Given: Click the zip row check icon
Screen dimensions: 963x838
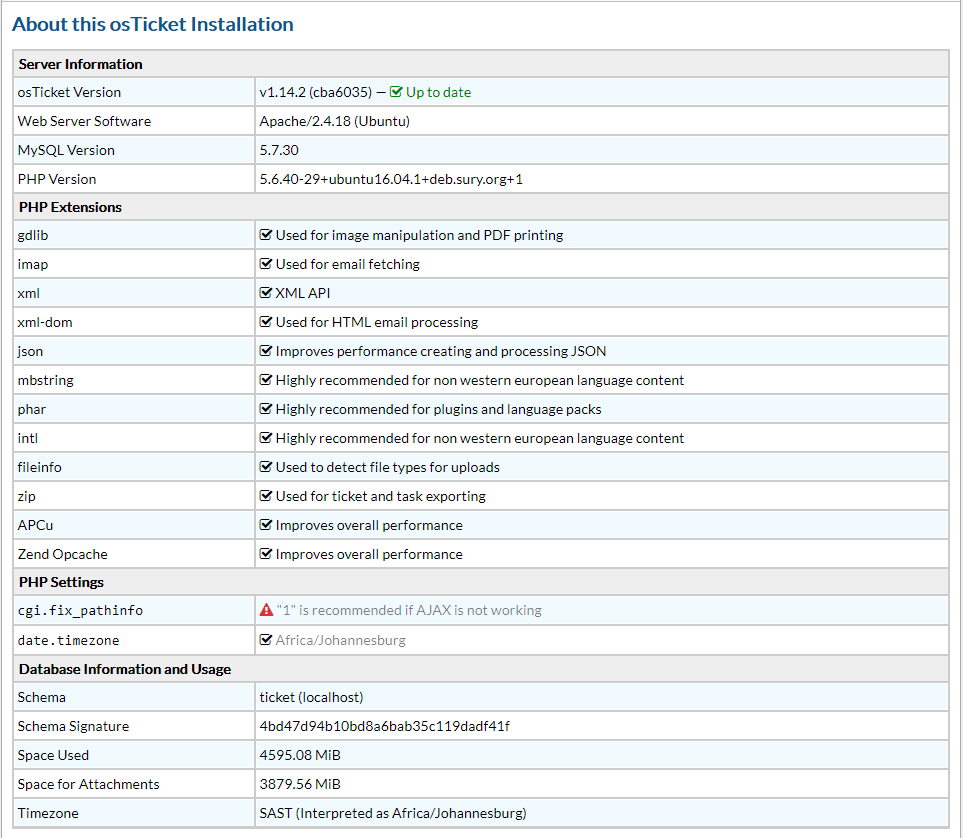Looking at the screenshot, I should point(265,495).
